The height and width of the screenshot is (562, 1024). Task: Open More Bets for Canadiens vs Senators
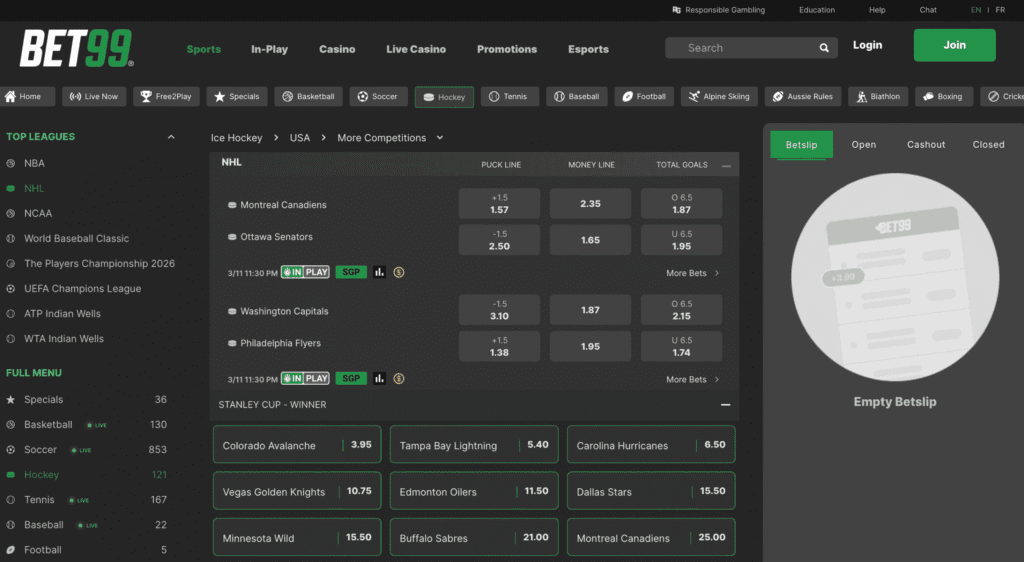pos(693,273)
